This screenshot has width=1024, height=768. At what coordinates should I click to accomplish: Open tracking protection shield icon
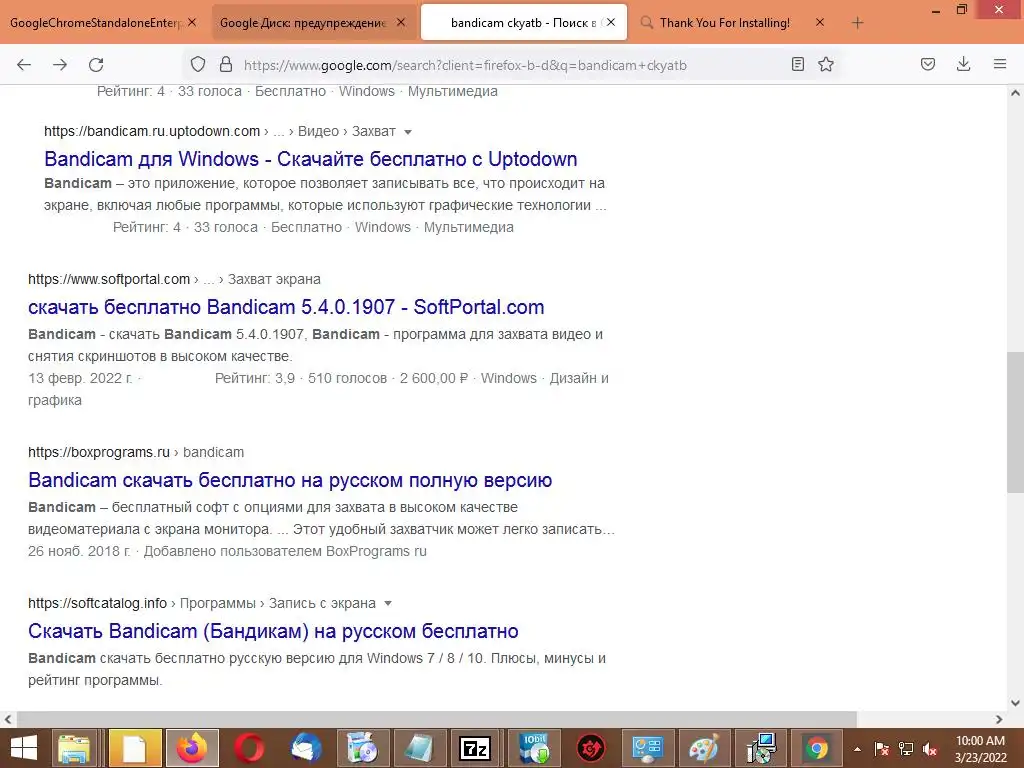click(x=198, y=64)
